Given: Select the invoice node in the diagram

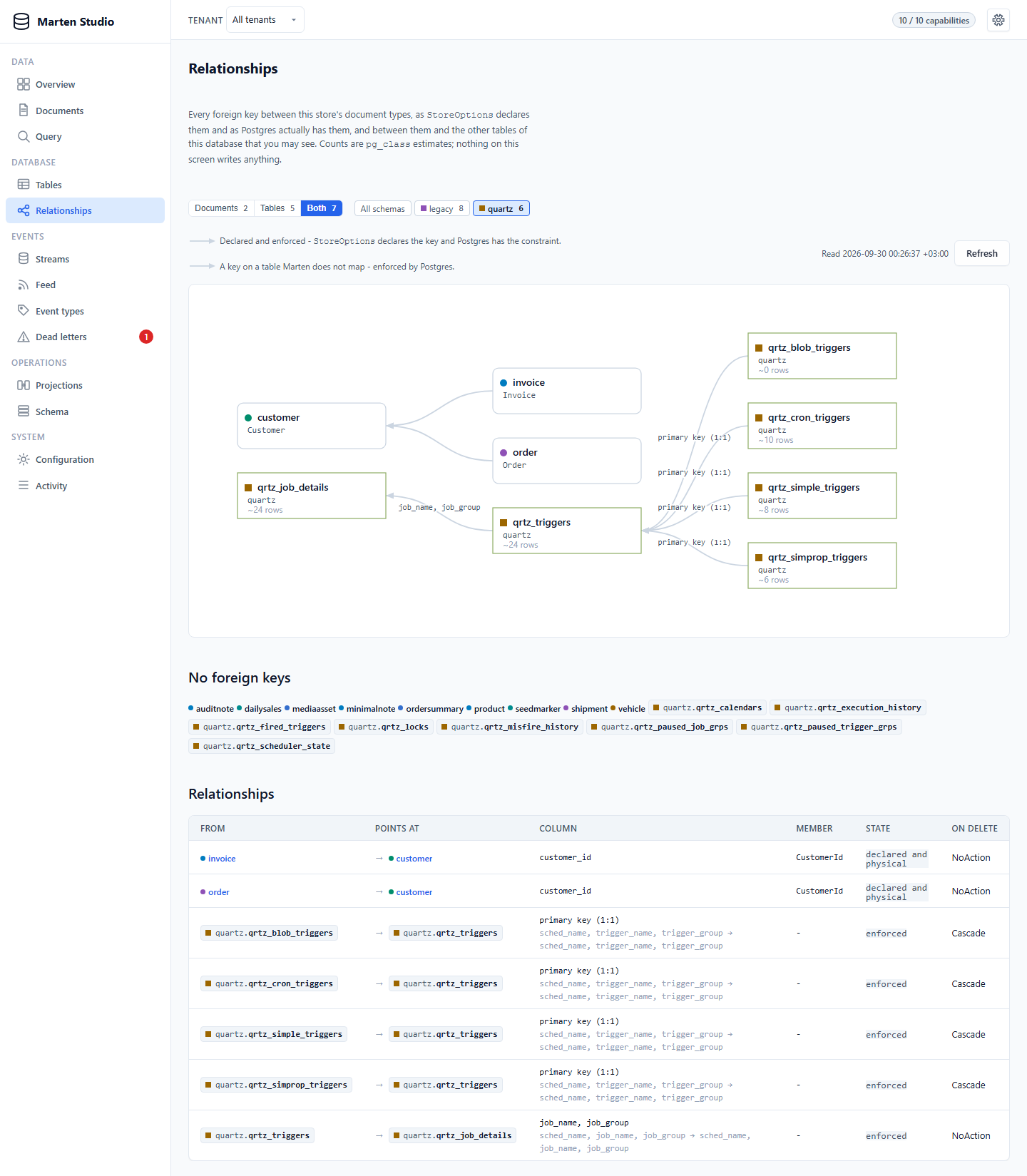Looking at the screenshot, I should point(567,391).
